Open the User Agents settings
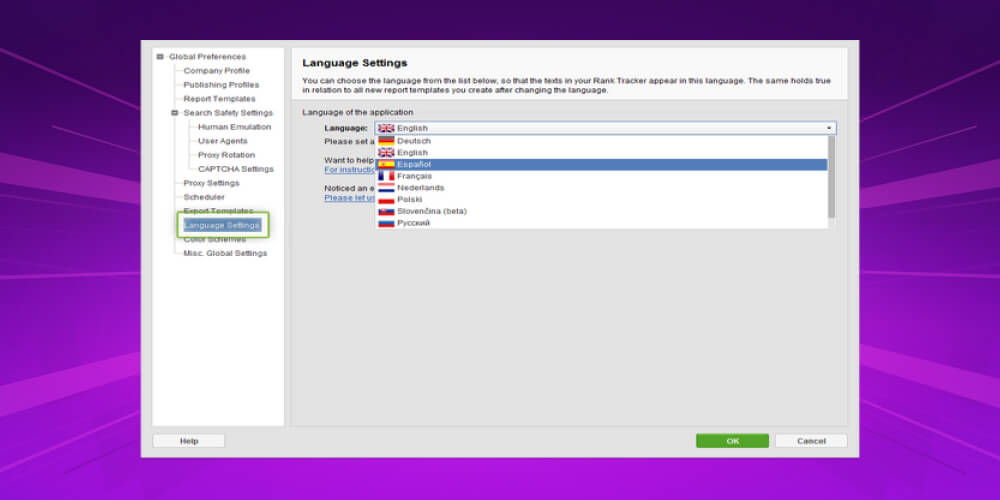Screen dimensions: 1000x500 click(223, 141)
